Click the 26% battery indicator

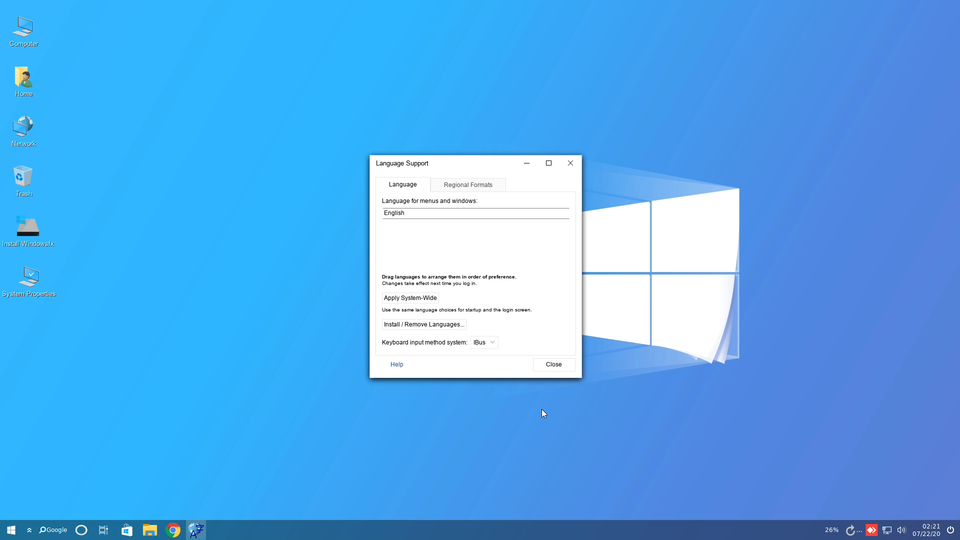click(x=831, y=530)
